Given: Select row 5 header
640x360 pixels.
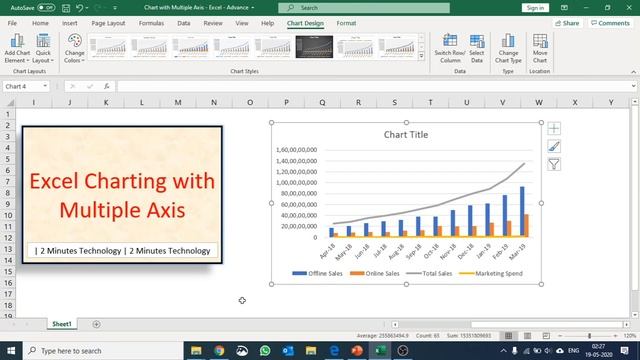Looking at the screenshot, I should pos(7,159).
